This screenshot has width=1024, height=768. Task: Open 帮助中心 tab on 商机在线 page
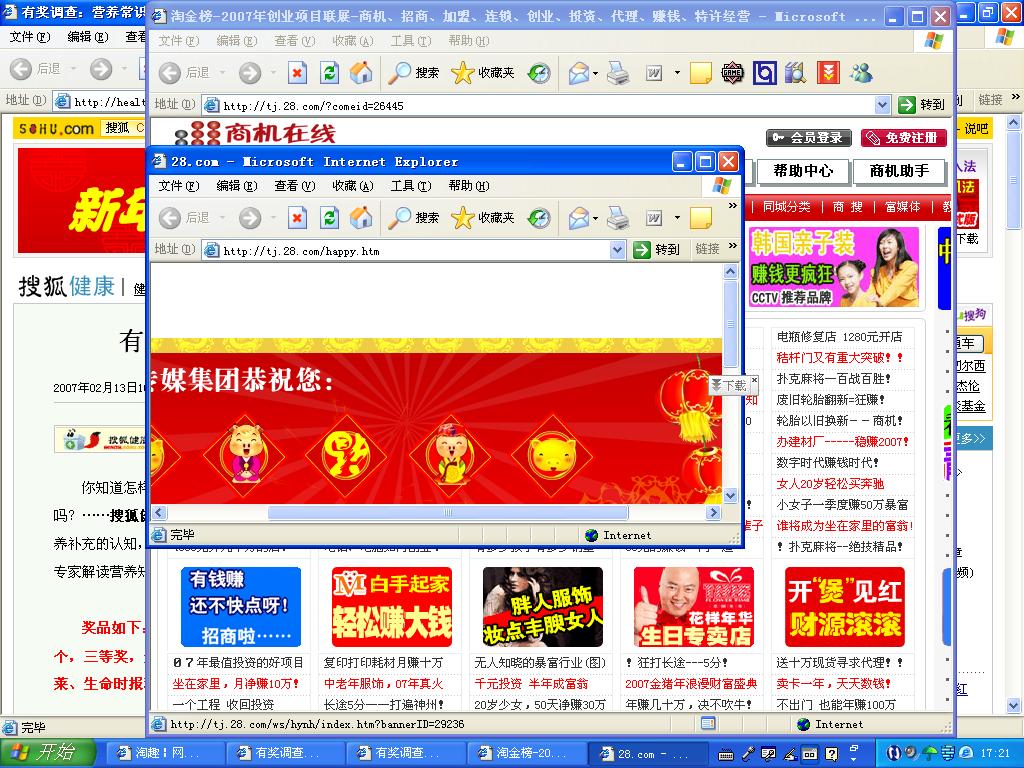point(803,171)
